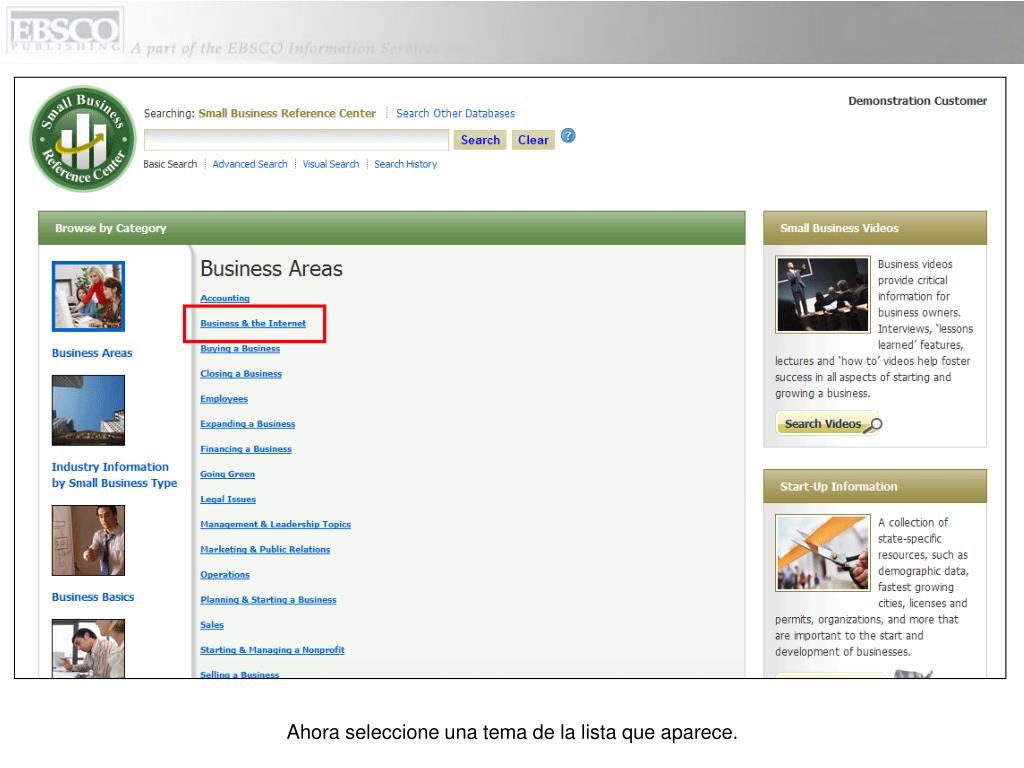The height and width of the screenshot is (768, 1024).
Task: Open Management & Leadership Topics
Action: coord(276,524)
